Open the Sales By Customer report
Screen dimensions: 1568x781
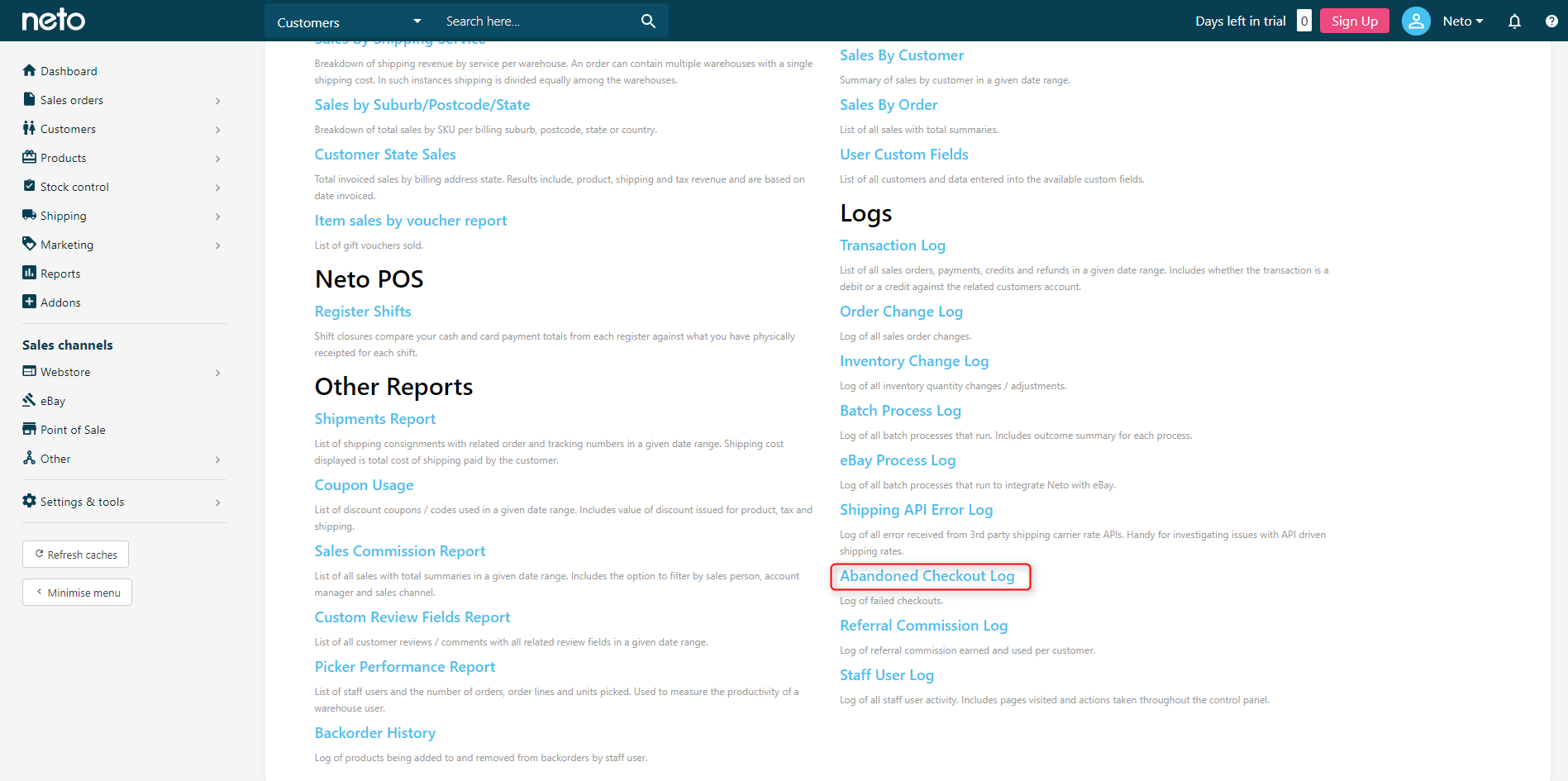(x=902, y=55)
